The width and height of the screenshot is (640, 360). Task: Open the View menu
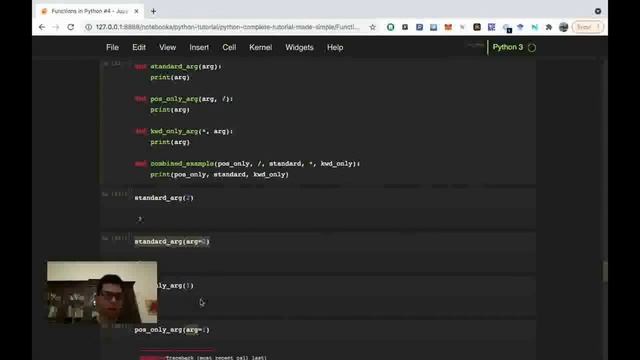click(x=167, y=47)
